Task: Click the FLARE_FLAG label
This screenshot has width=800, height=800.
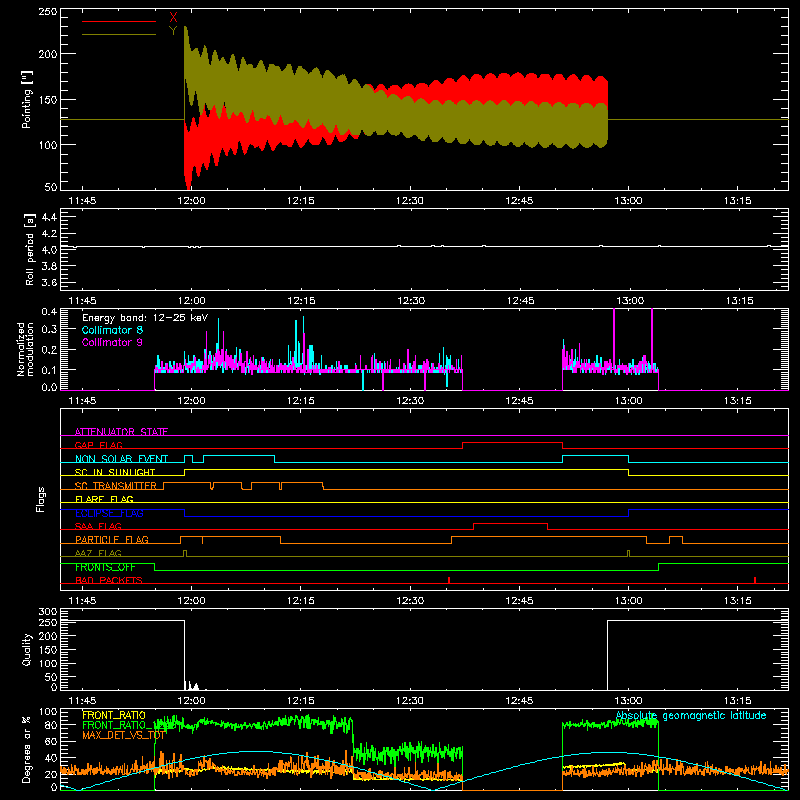Action: (104, 499)
